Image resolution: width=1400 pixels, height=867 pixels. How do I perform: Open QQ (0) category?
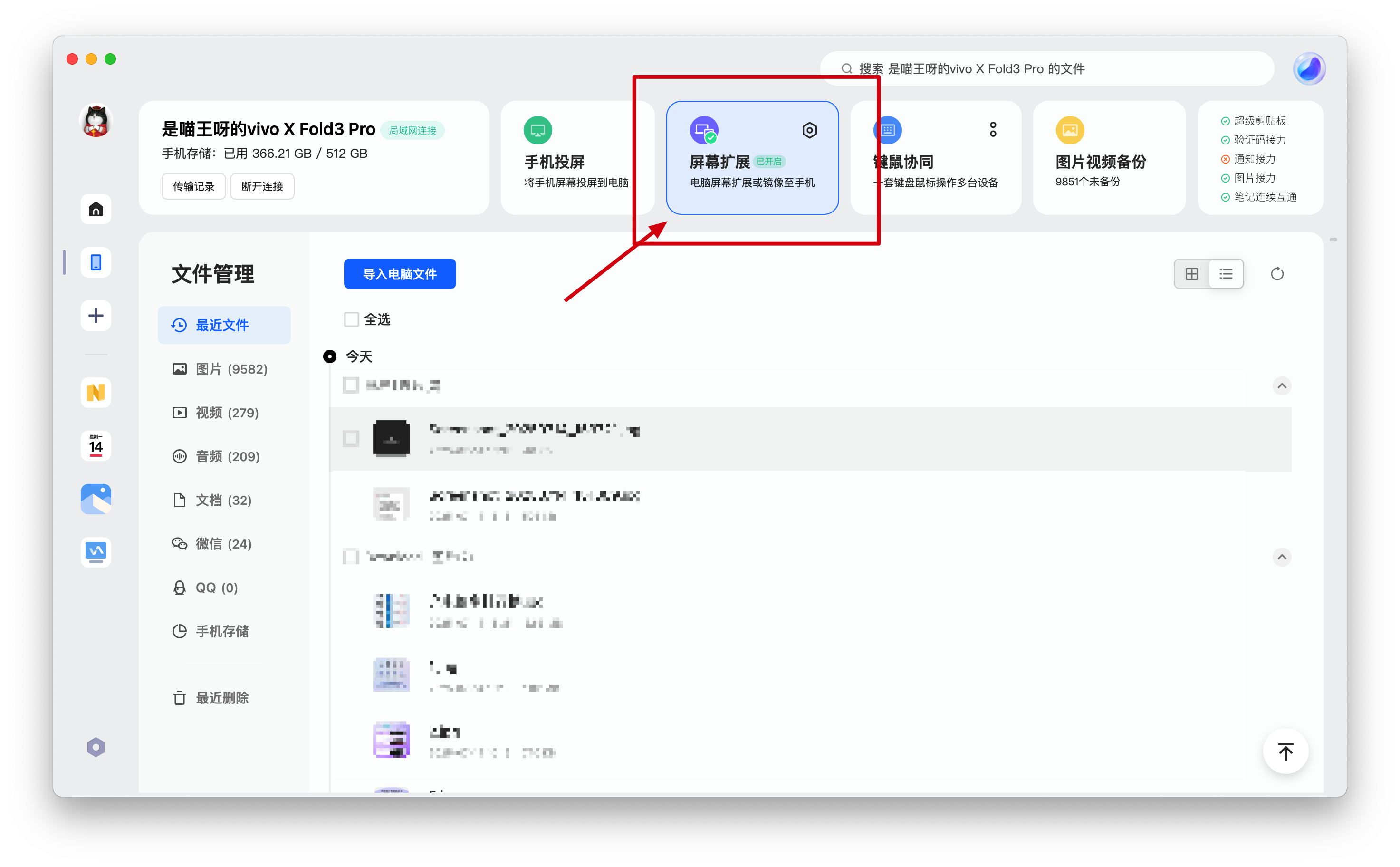224,588
